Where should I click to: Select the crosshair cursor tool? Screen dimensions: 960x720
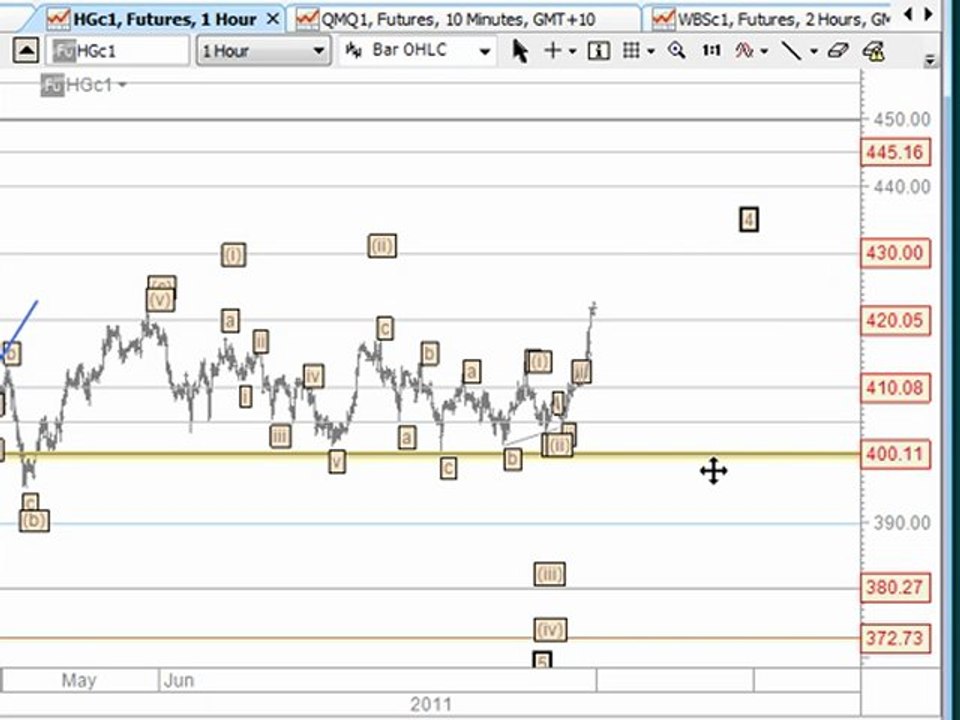(x=553, y=51)
